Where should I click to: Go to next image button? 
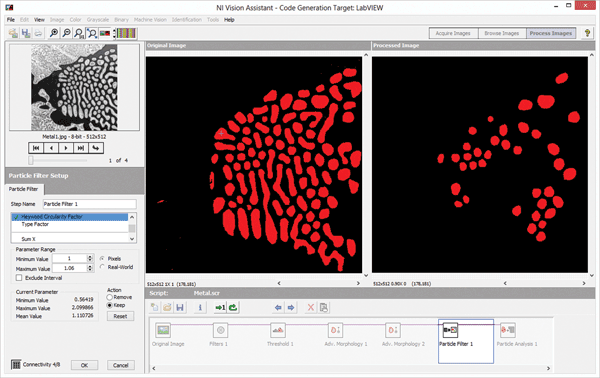[x=66, y=148]
